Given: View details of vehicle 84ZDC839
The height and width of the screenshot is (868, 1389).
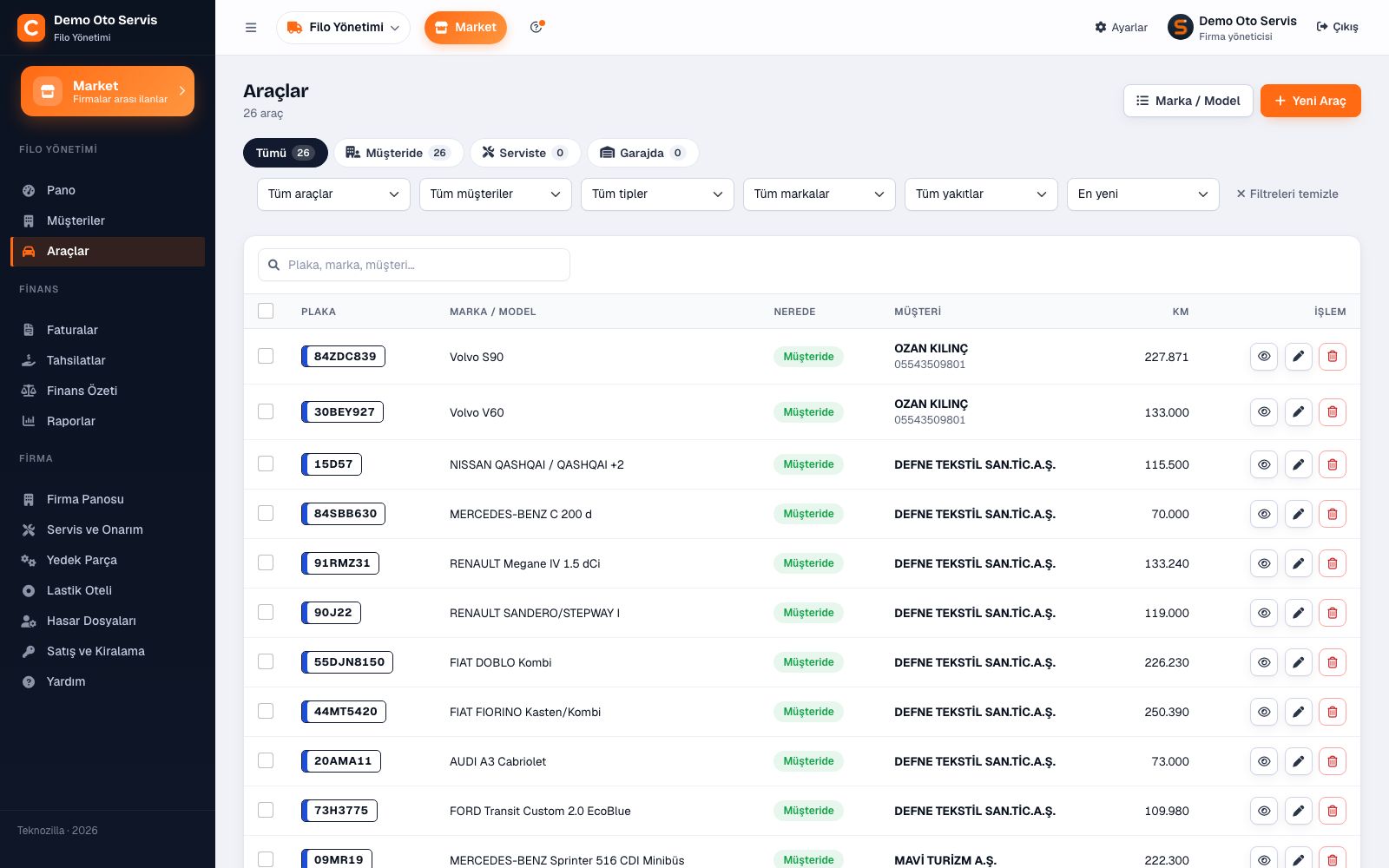Looking at the screenshot, I should [x=1264, y=357].
